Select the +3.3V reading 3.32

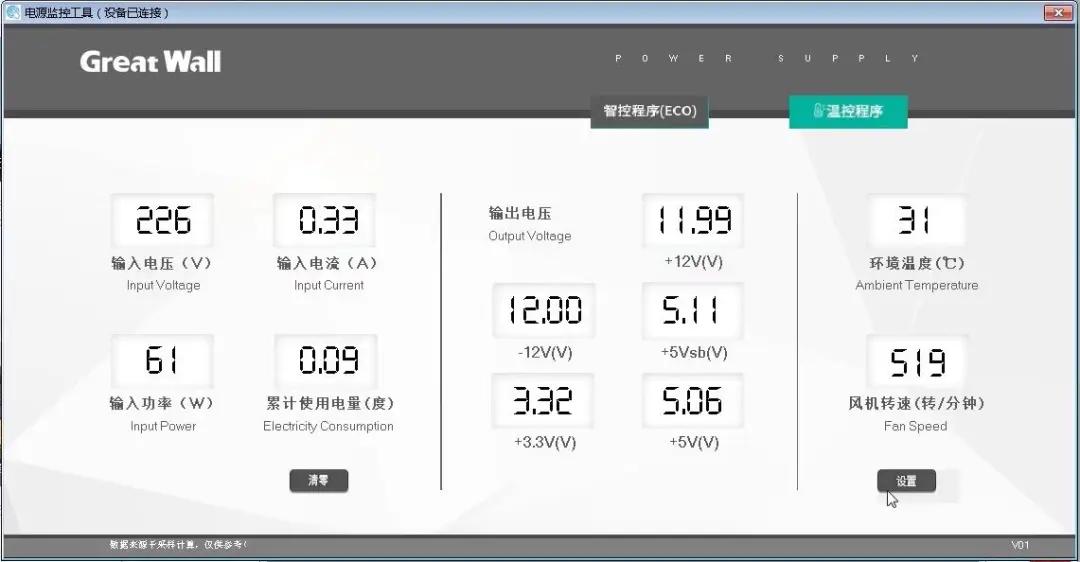[x=543, y=401]
